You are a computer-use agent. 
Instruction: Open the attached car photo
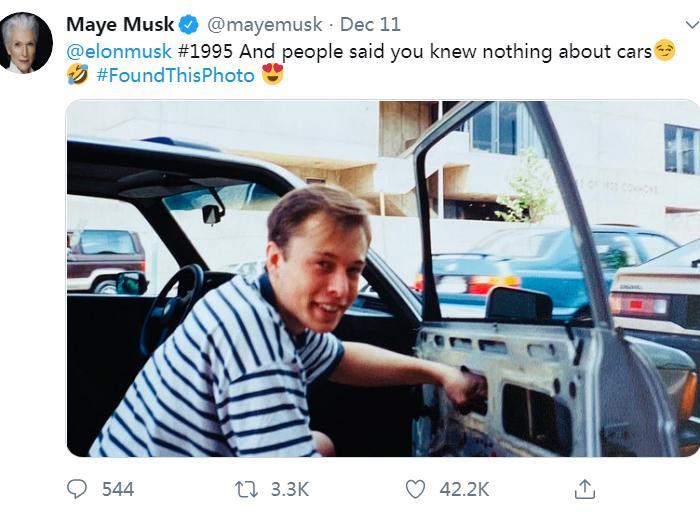pos(383,279)
